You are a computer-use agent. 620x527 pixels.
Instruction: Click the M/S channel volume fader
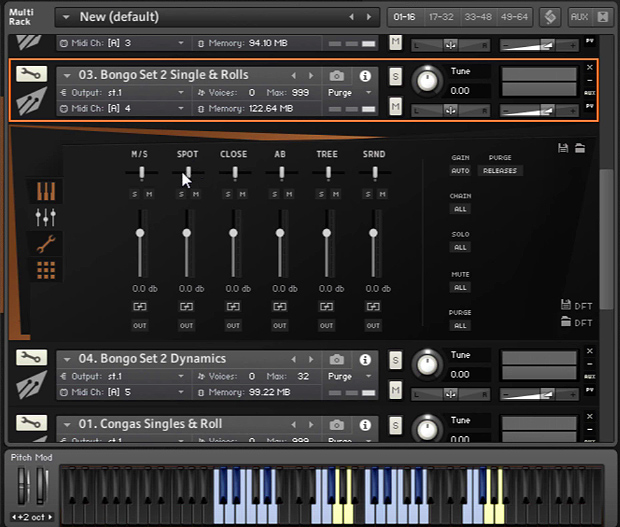coord(140,233)
